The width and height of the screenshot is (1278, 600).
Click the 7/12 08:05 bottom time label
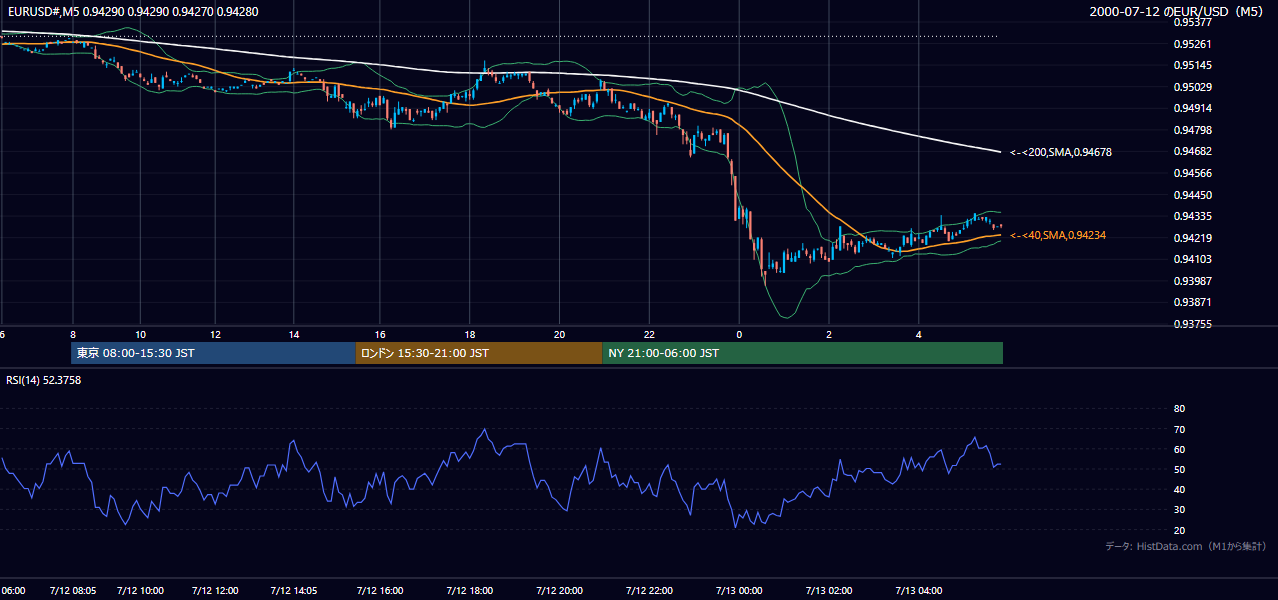pos(73,591)
